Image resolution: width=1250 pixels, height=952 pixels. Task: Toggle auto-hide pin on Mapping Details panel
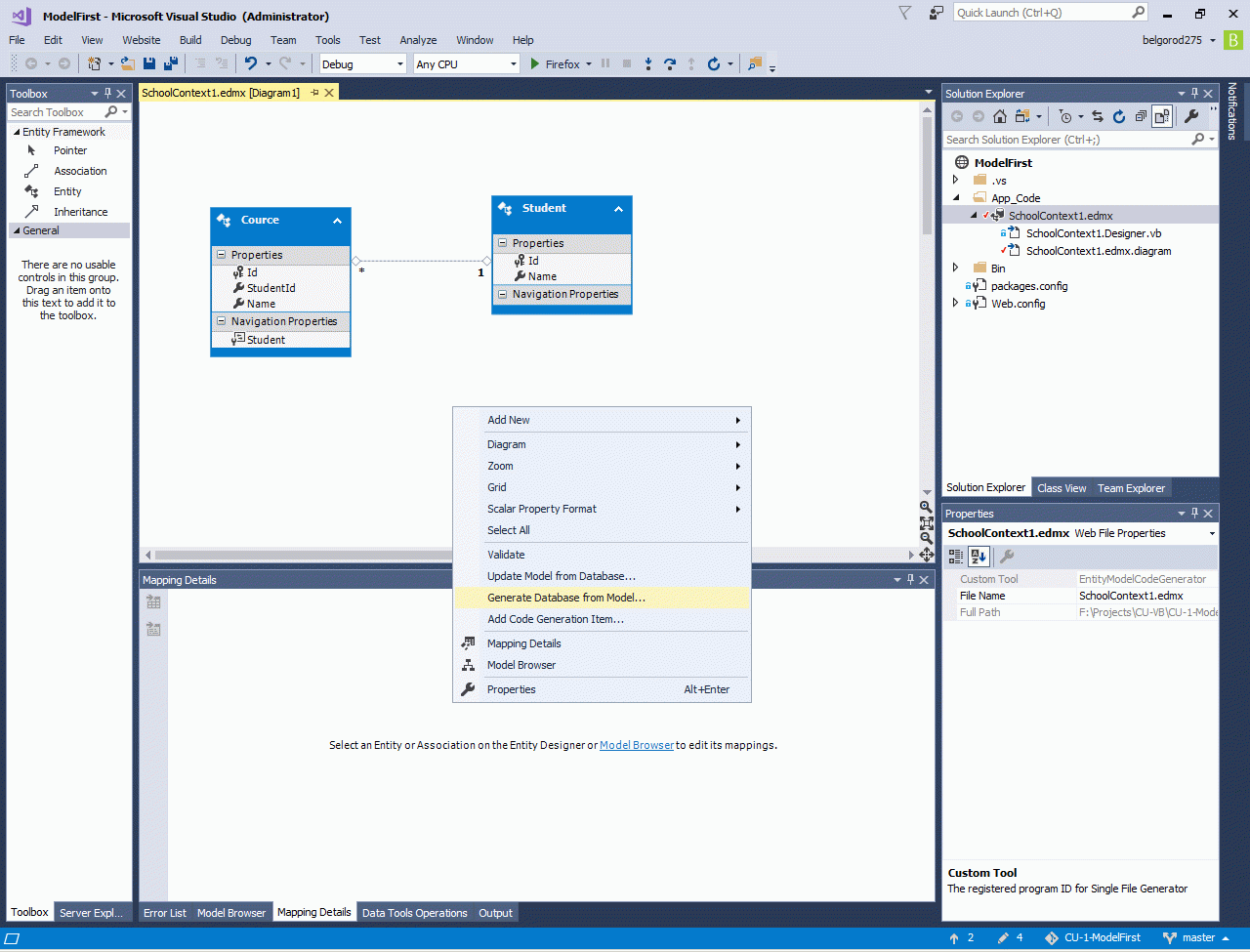point(910,580)
